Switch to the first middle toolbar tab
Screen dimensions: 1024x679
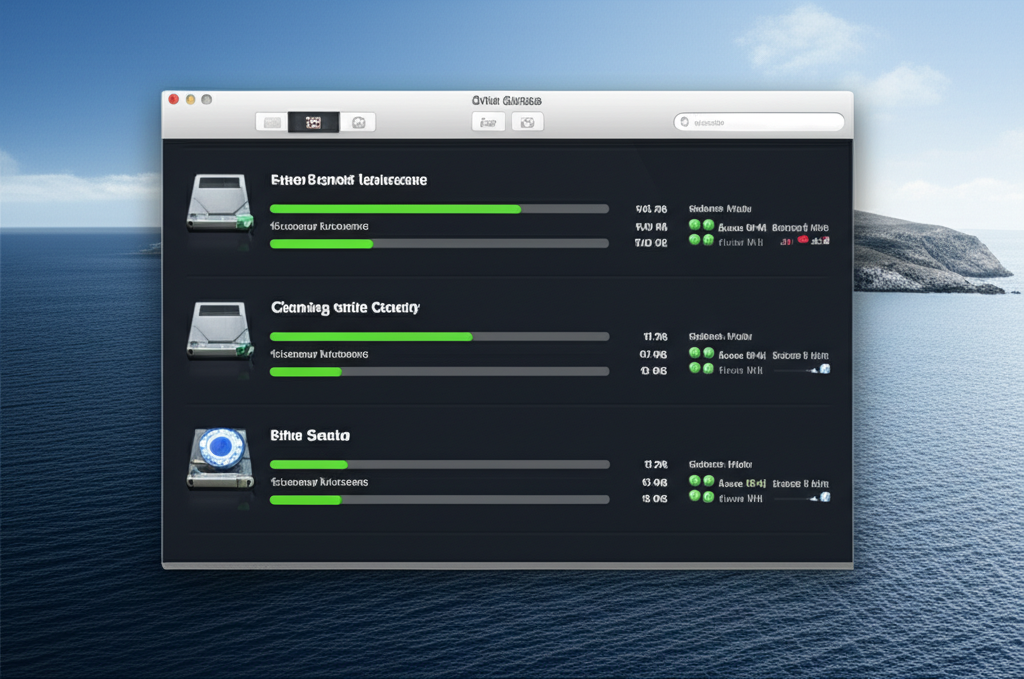pos(488,121)
